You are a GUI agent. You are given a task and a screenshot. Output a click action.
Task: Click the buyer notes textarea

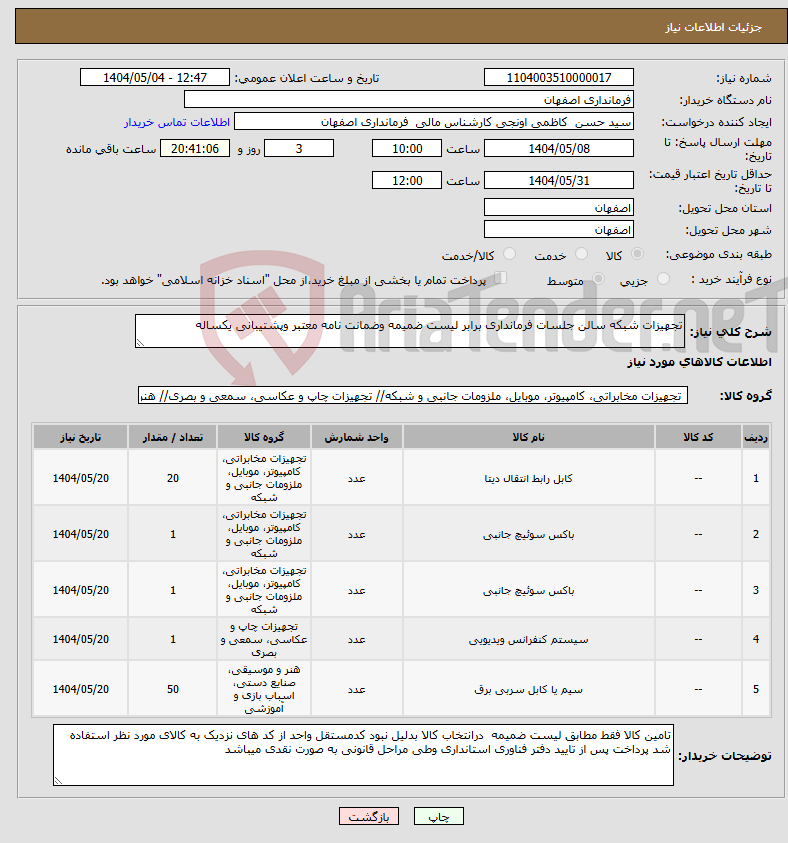click(x=363, y=755)
